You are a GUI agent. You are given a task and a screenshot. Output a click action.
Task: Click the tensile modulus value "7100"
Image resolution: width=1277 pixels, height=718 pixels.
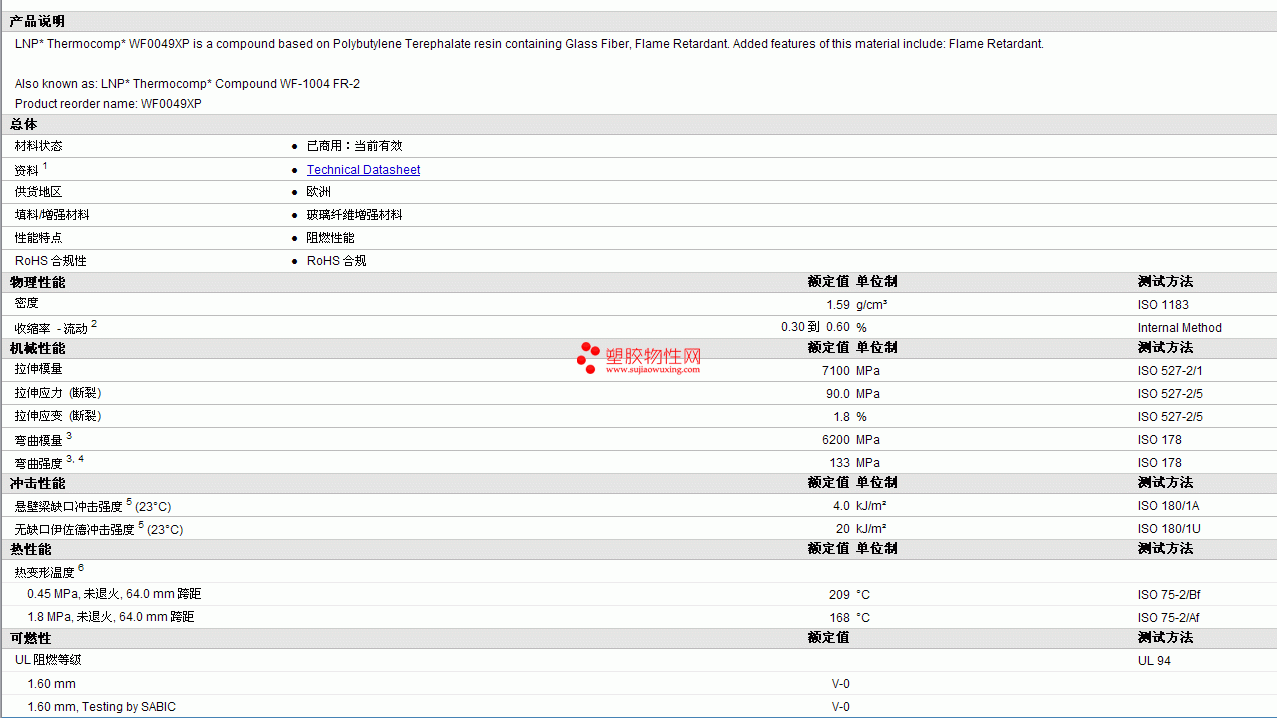pyautogui.click(x=836, y=371)
